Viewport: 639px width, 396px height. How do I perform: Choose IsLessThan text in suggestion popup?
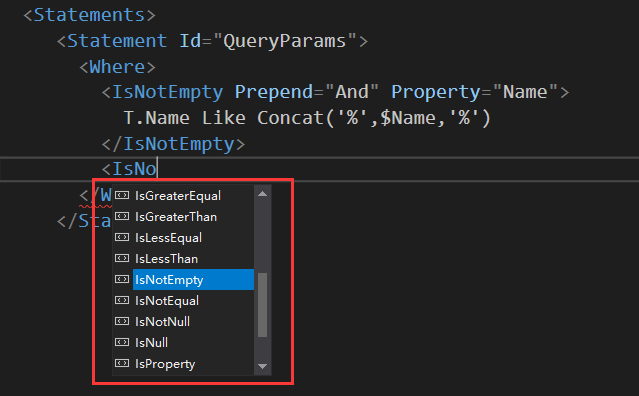click(x=166, y=259)
